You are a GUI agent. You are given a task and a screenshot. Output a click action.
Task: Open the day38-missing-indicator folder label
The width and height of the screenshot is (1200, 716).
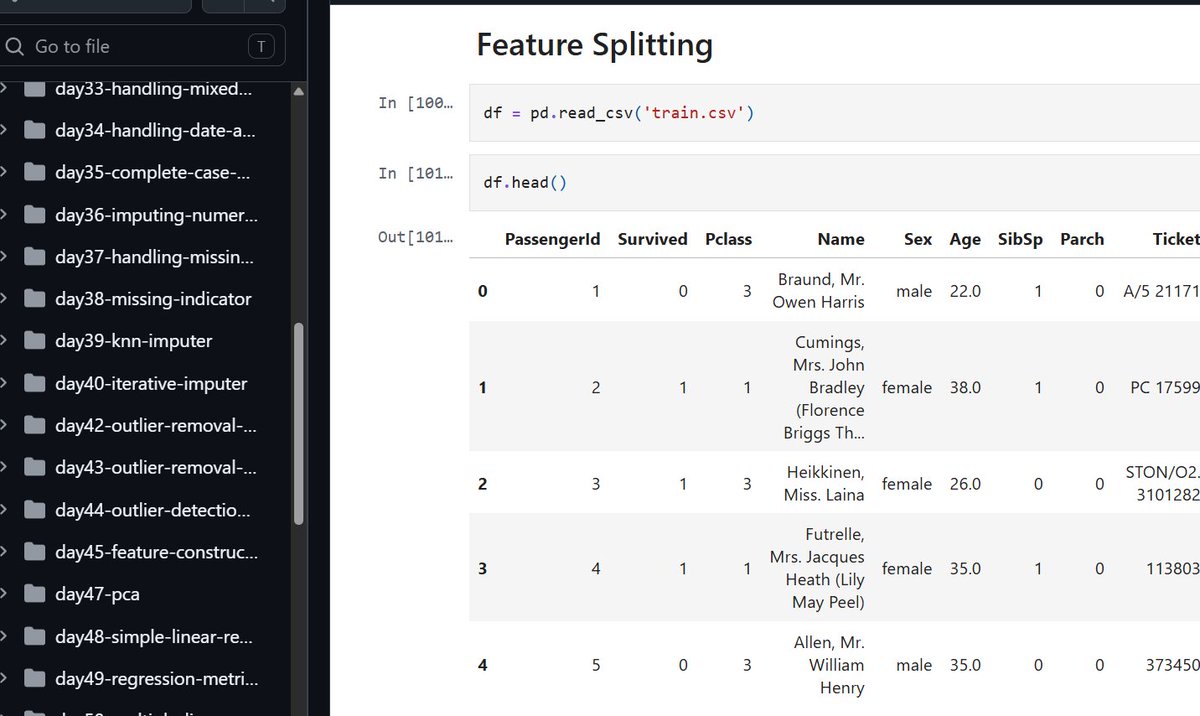coord(153,299)
